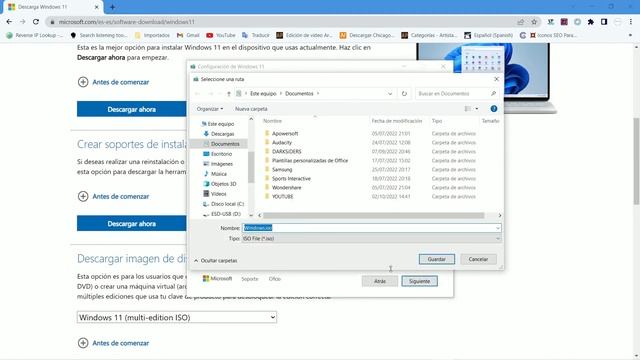The height and width of the screenshot is (360, 640).
Task: Expand the address bar path history dropdown
Action: click(390, 93)
